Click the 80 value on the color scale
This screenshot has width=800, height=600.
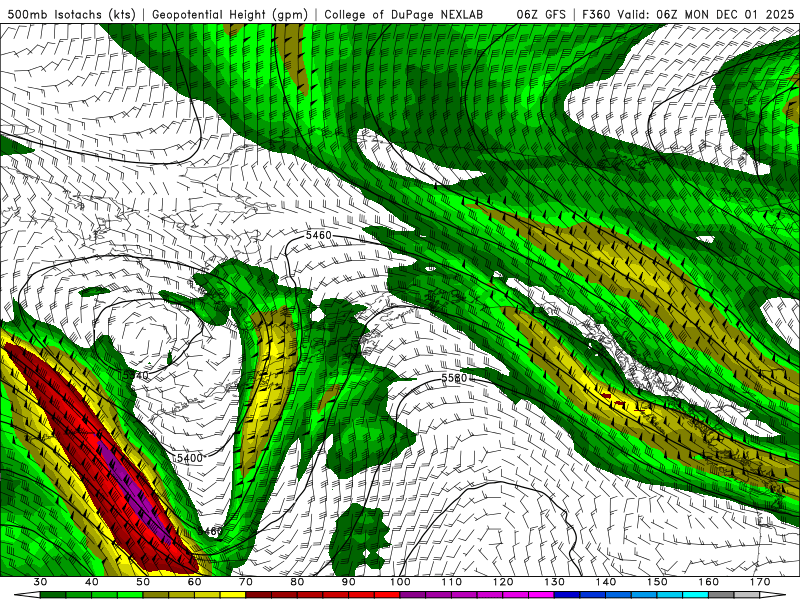coord(297,582)
